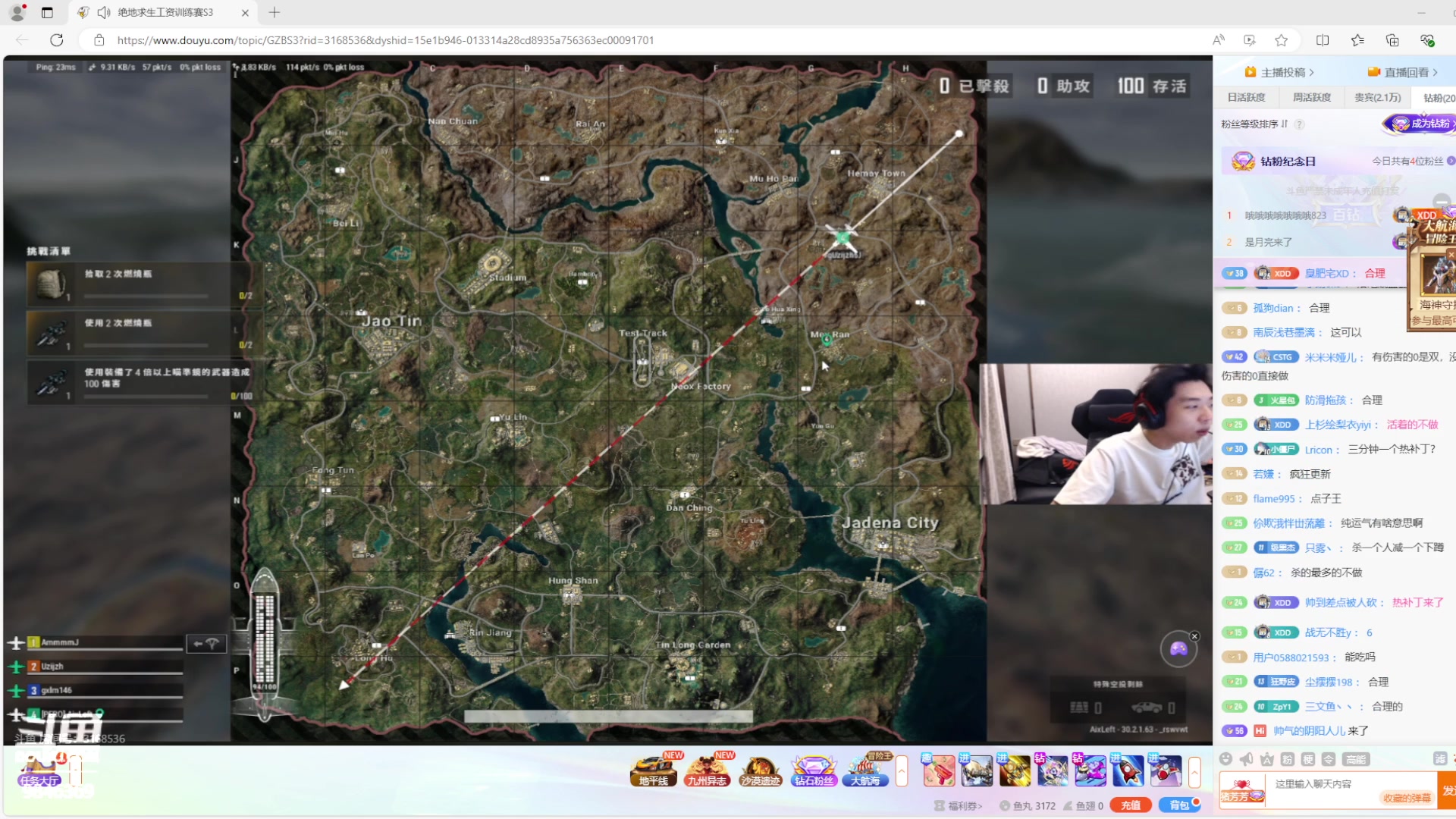Click the 成为钻粉 button
The image size is (1456, 819).
tap(1420, 124)
